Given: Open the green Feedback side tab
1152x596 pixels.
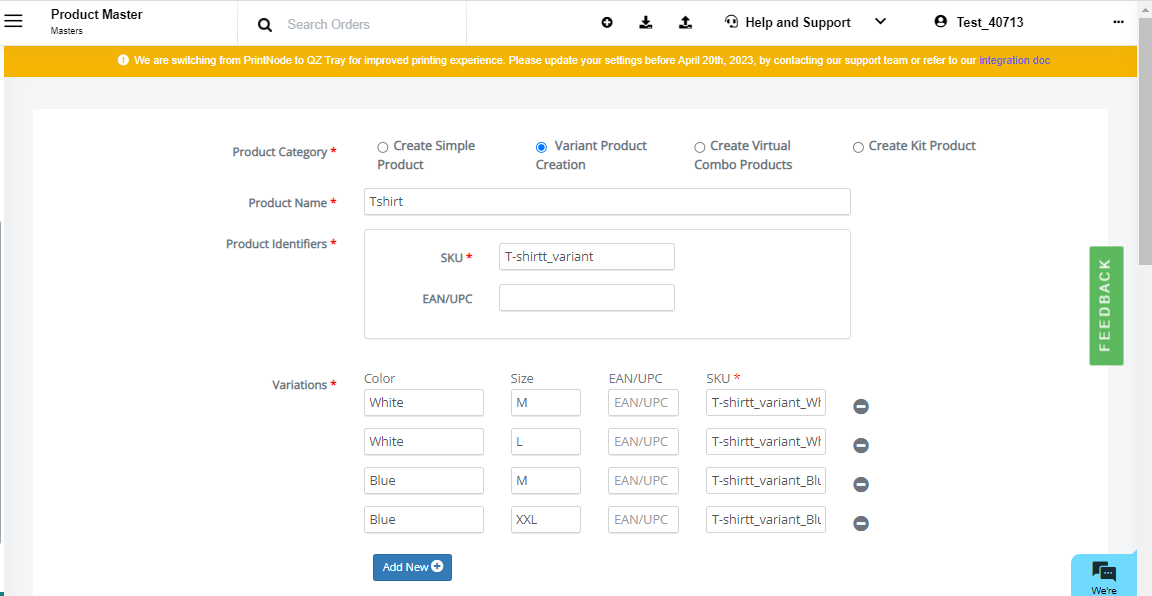Looking at the screenshot, I should click(1106, 306).
